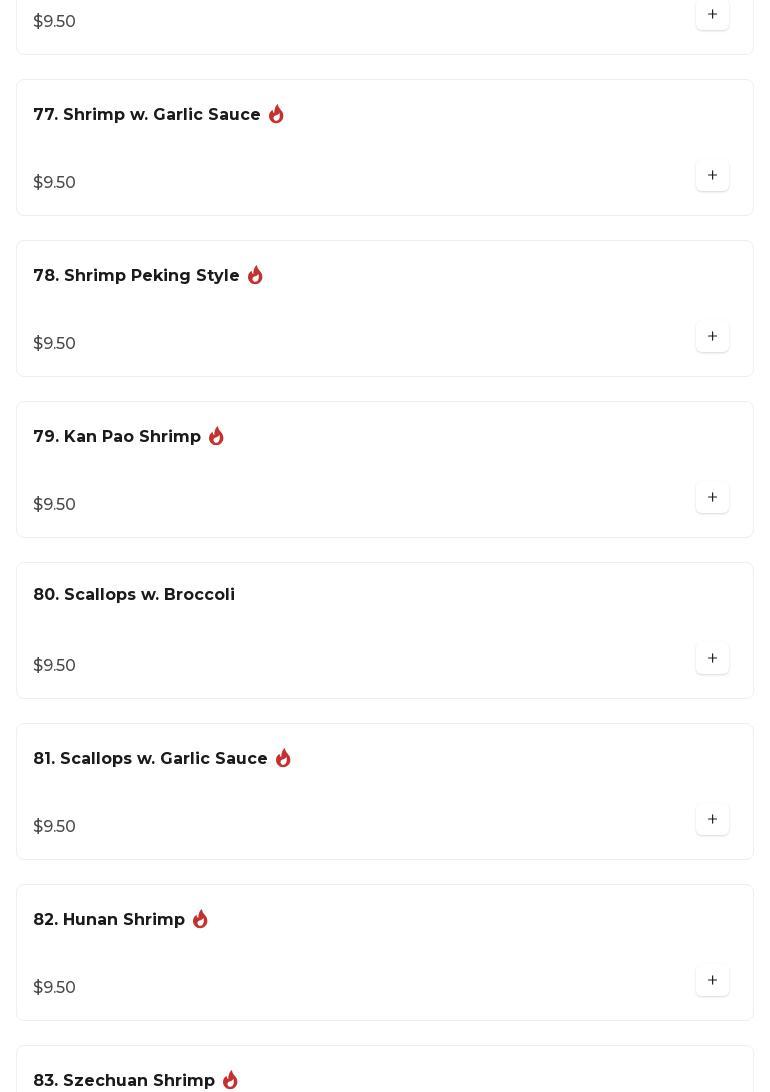Click flame icon next to Szechuan Shrimp
This screenshot has width=770, height=1092.
[231, 1080]
